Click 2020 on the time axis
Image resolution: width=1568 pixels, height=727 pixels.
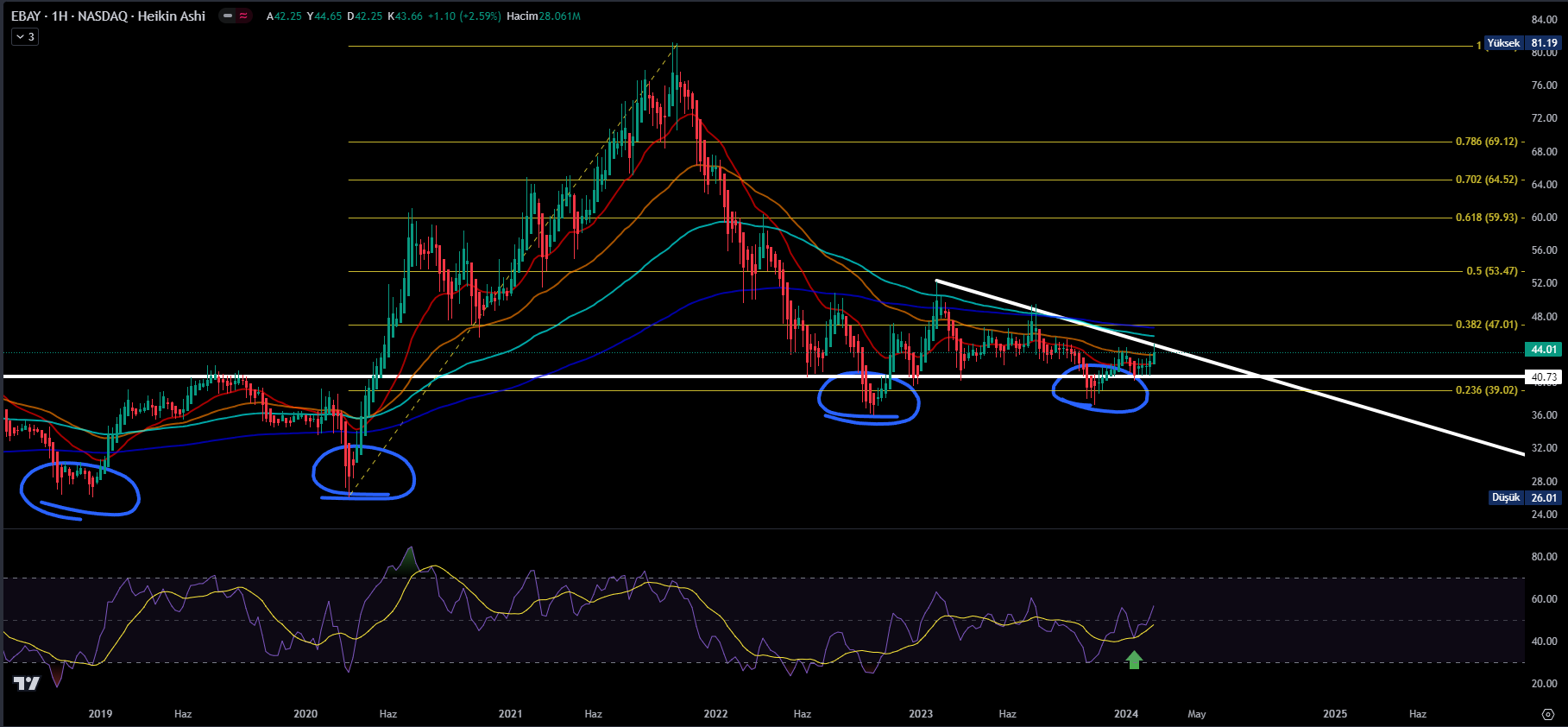tap(305, 714)
